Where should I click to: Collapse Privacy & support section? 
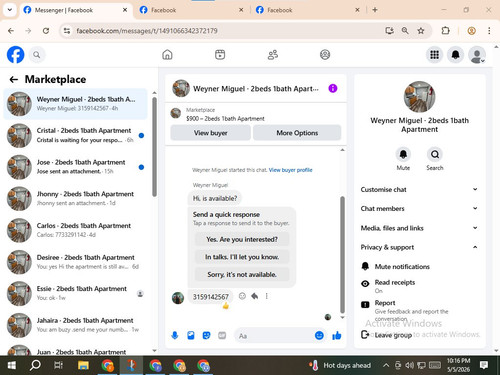tap(419, 247)
